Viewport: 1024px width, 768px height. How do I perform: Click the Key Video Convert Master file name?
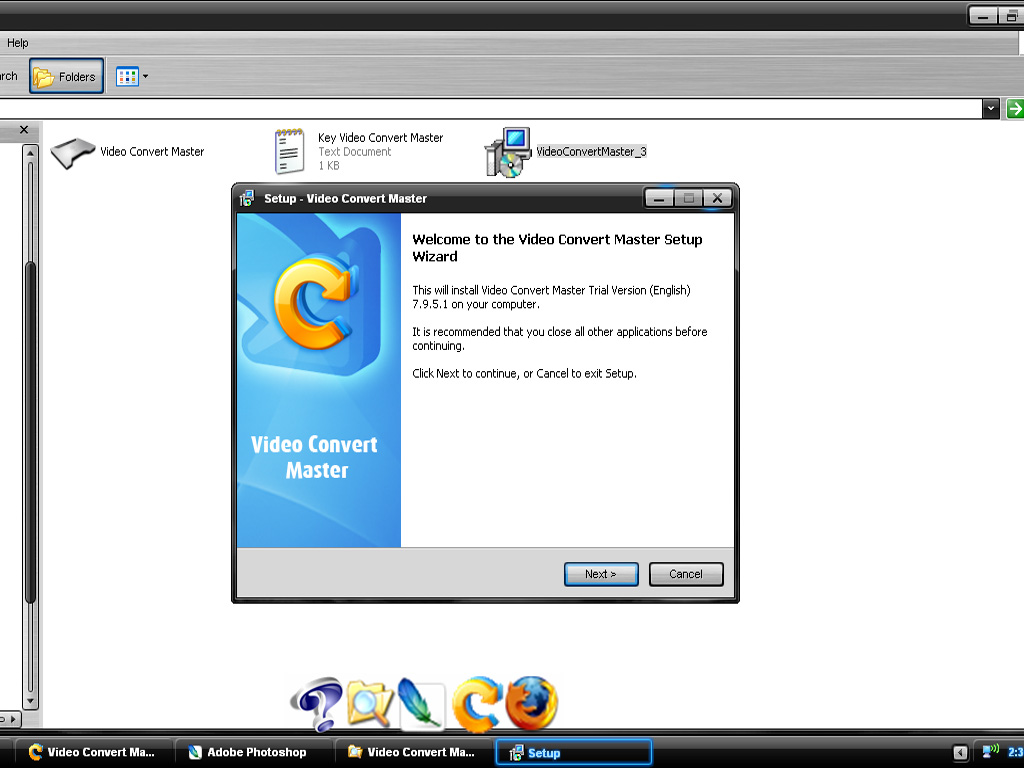pyautogui.click(x=380, y=138)
